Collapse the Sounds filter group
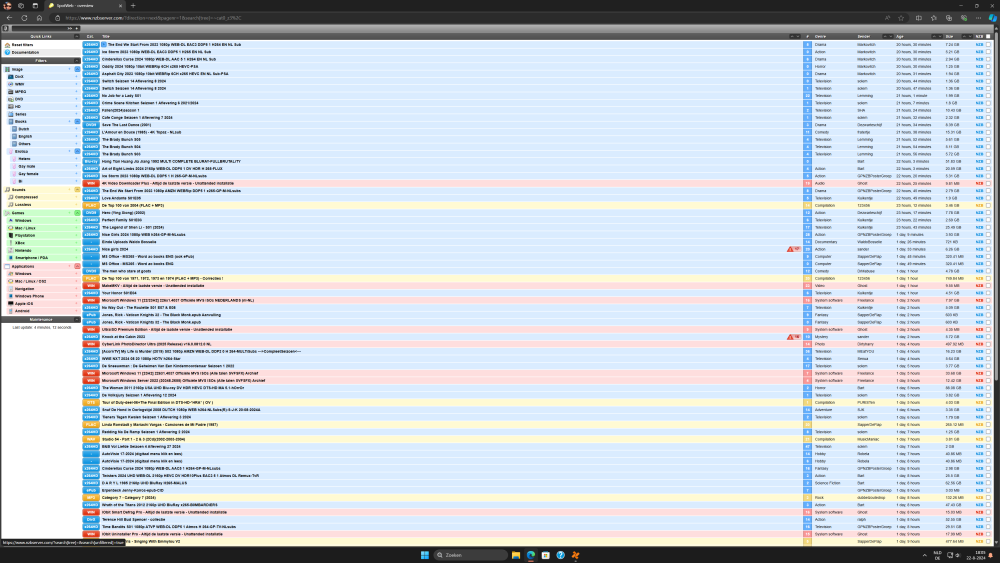Screen dimensions: 1000x563 [x=77, y=189]
